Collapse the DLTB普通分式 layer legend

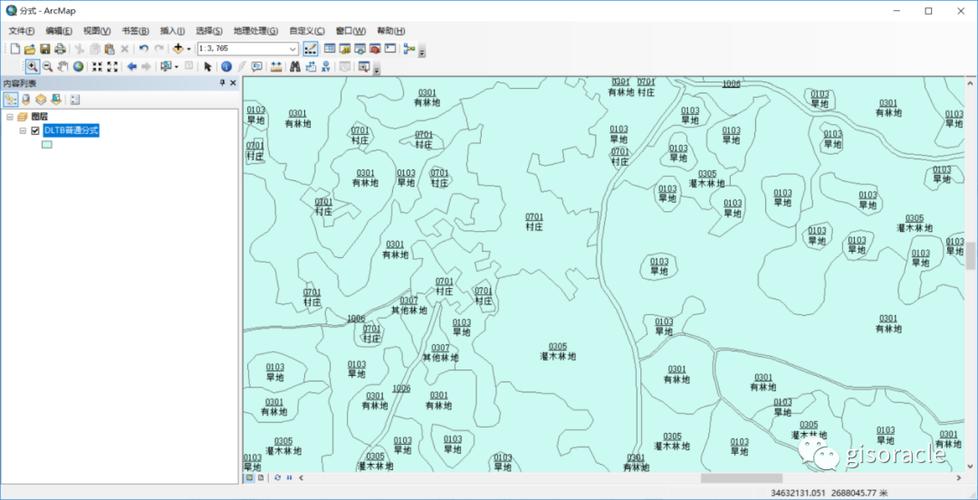pyautogui.click(x=22, y=130)
